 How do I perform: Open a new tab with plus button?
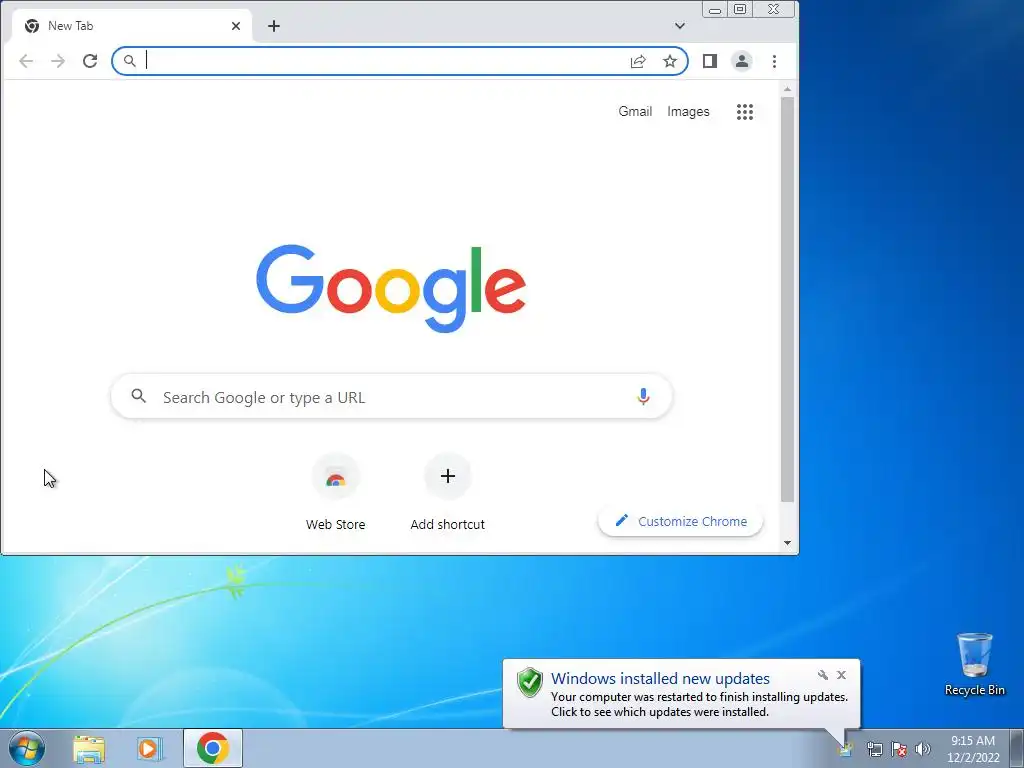(x=274, y=26)
